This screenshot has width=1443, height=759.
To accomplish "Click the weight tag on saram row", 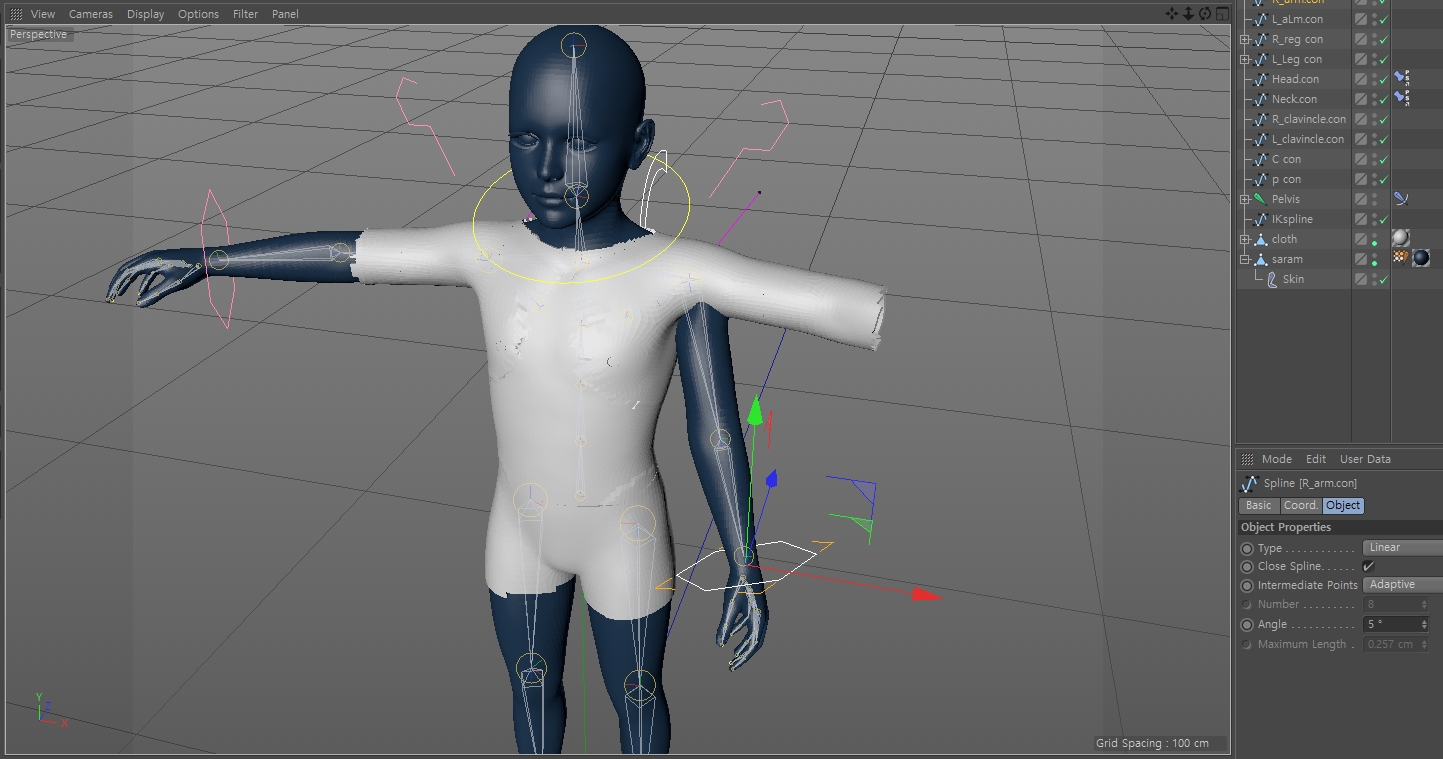I will [x=1400, y=258].
